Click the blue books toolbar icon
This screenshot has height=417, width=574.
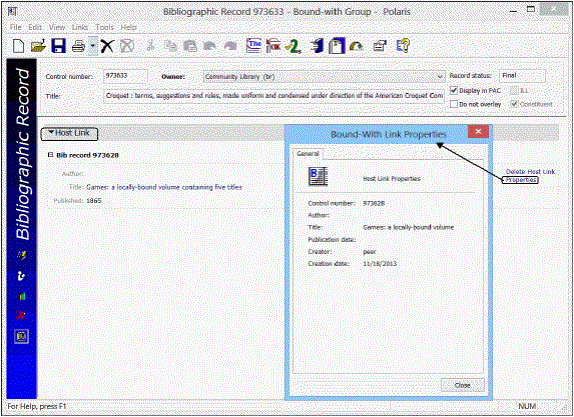pyautogui.click(x=316, y=46)
